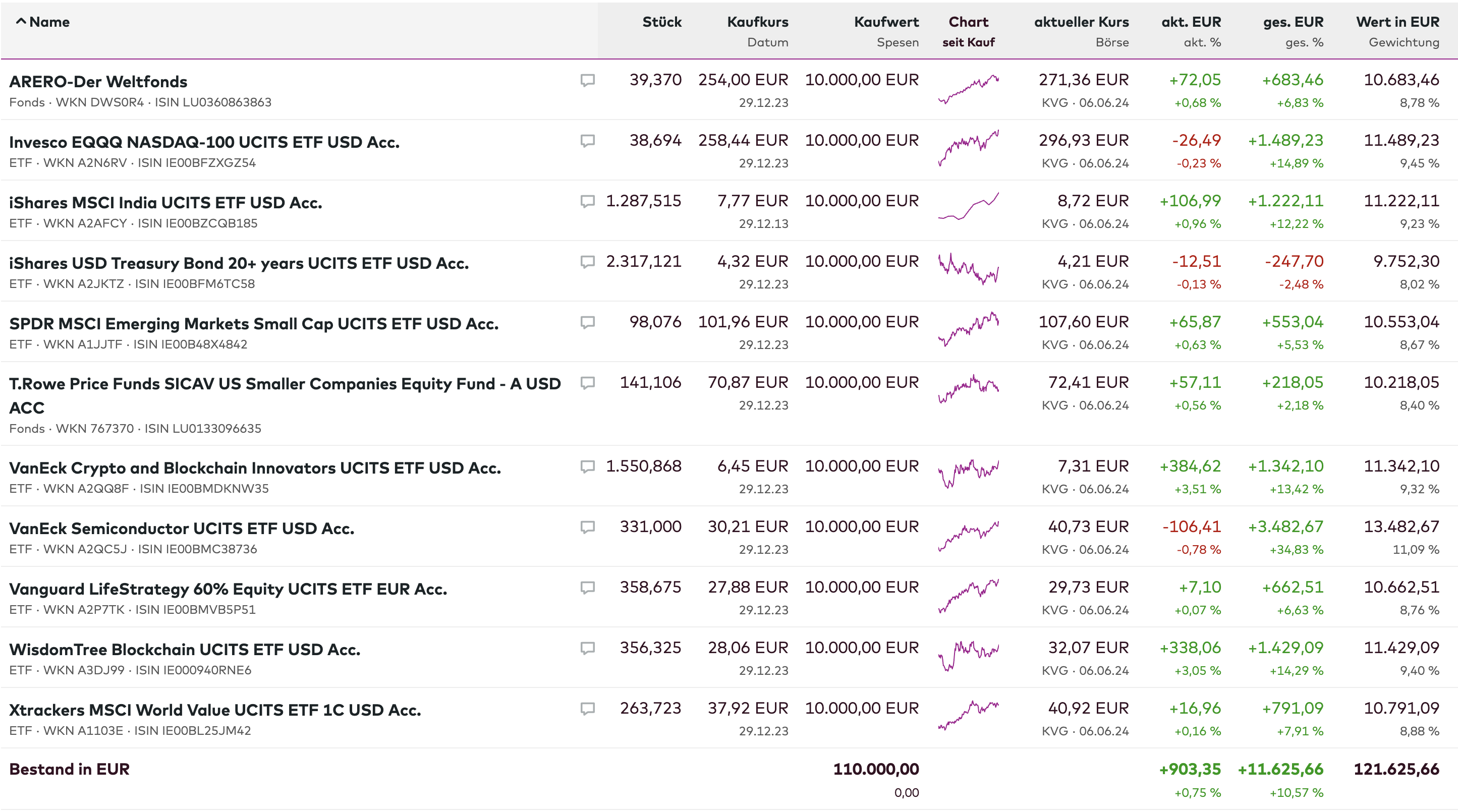The height and width of the screenshot is (812, 1458).
Task: Open note icon for Invesco EQQQ NASDAQ-100 ETF
Action: click(x=588, y=141)
